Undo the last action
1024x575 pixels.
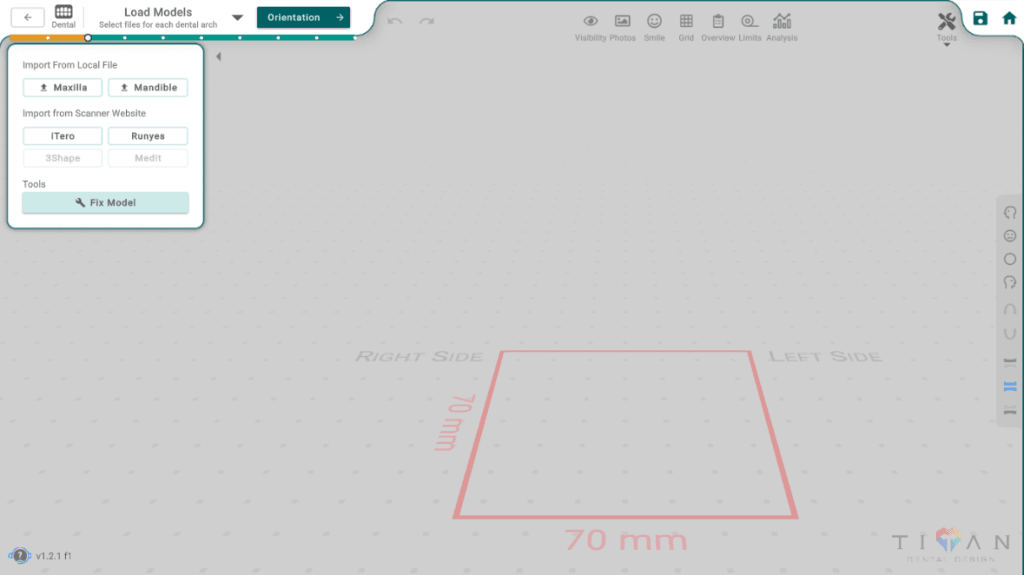click(x=394, y=22)
